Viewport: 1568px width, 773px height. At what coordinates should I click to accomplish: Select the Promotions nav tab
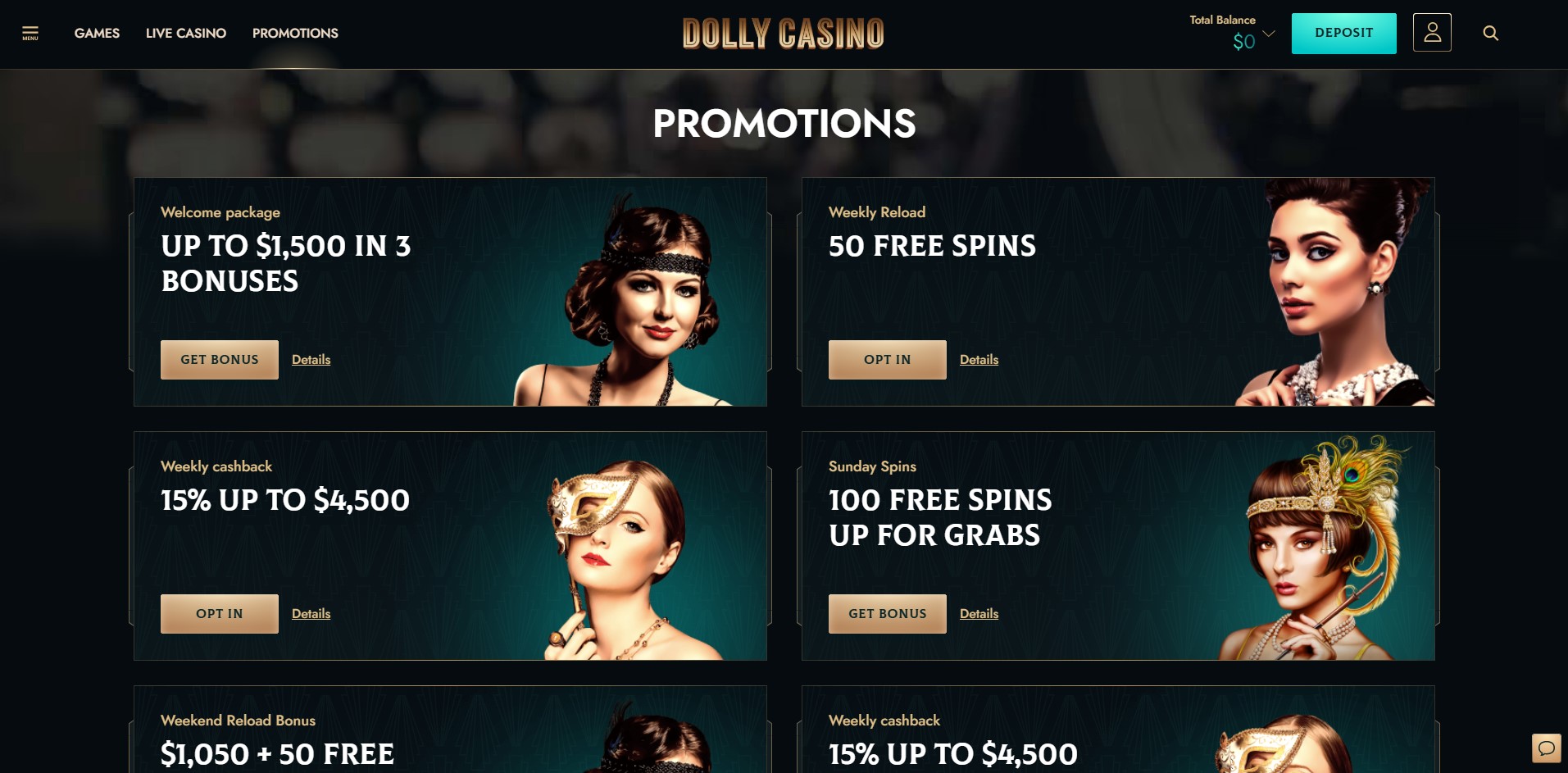point(295,34)
